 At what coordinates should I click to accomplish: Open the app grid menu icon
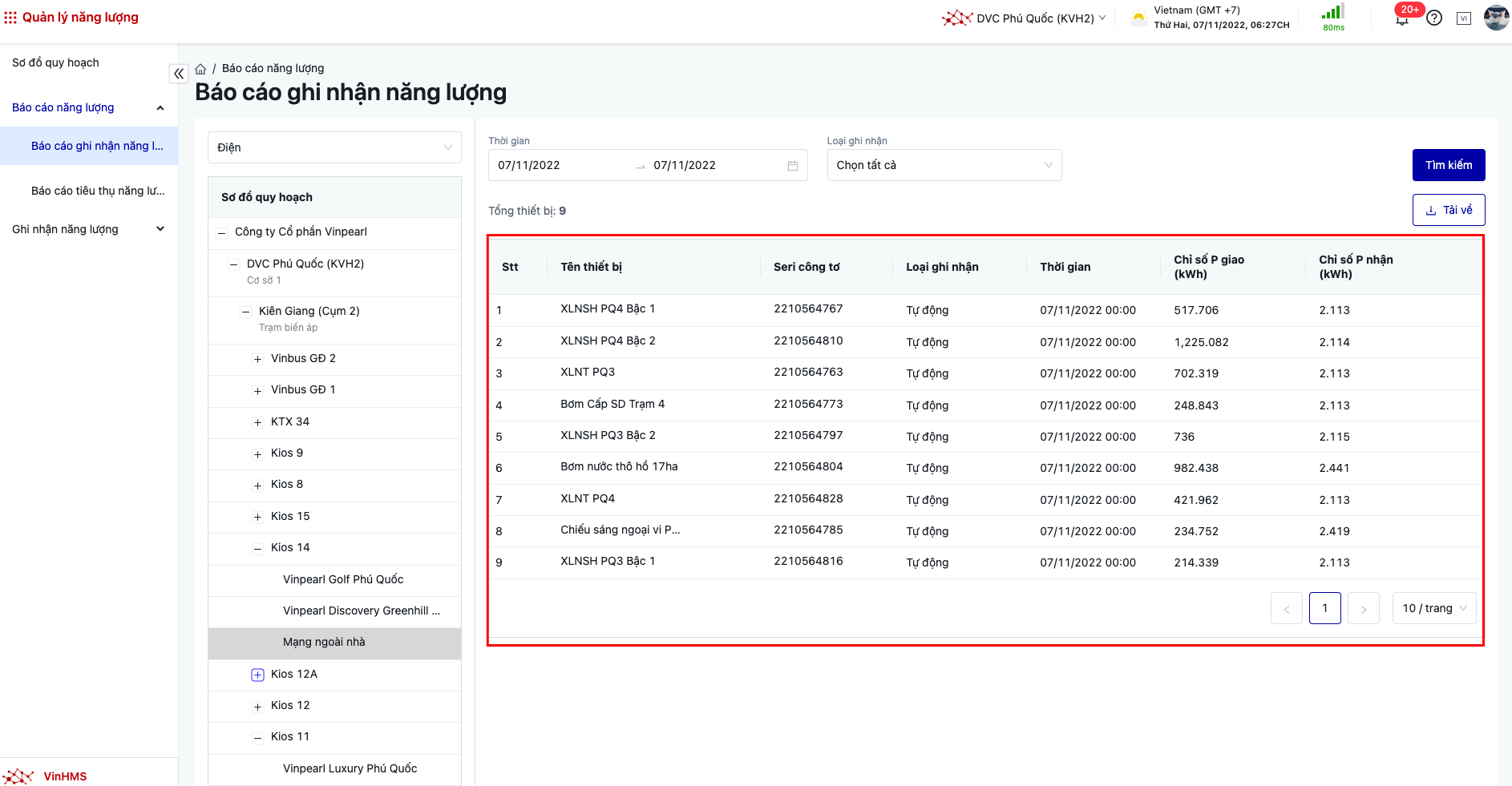[x=10, y=18]
